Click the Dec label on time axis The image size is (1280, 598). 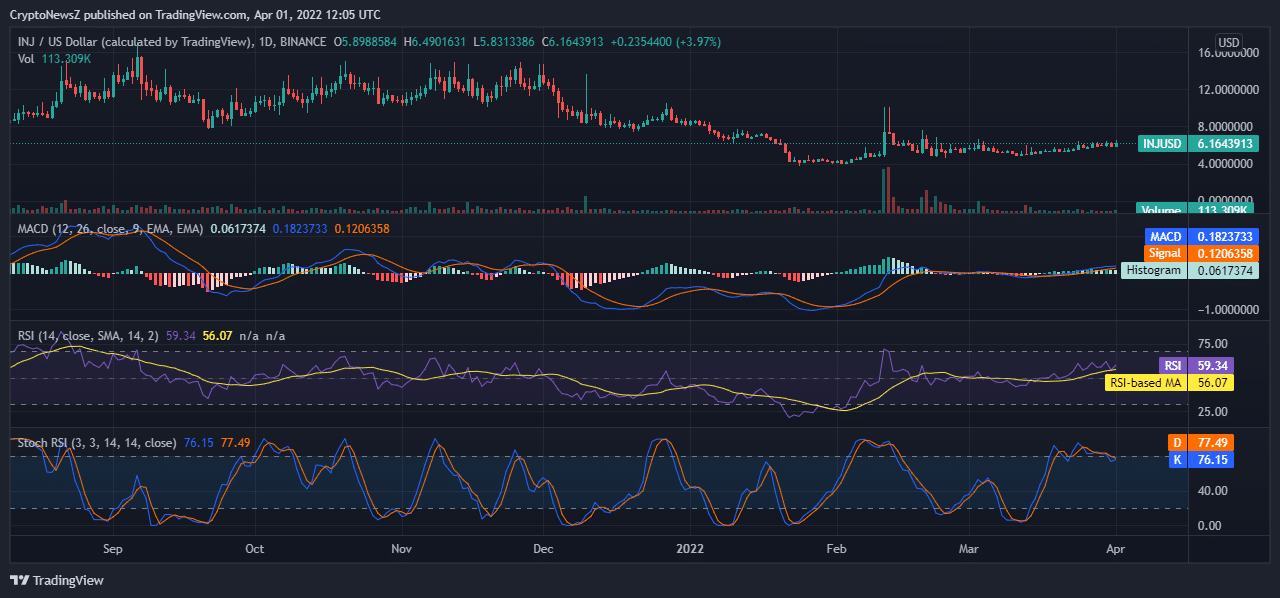[543, 549]
